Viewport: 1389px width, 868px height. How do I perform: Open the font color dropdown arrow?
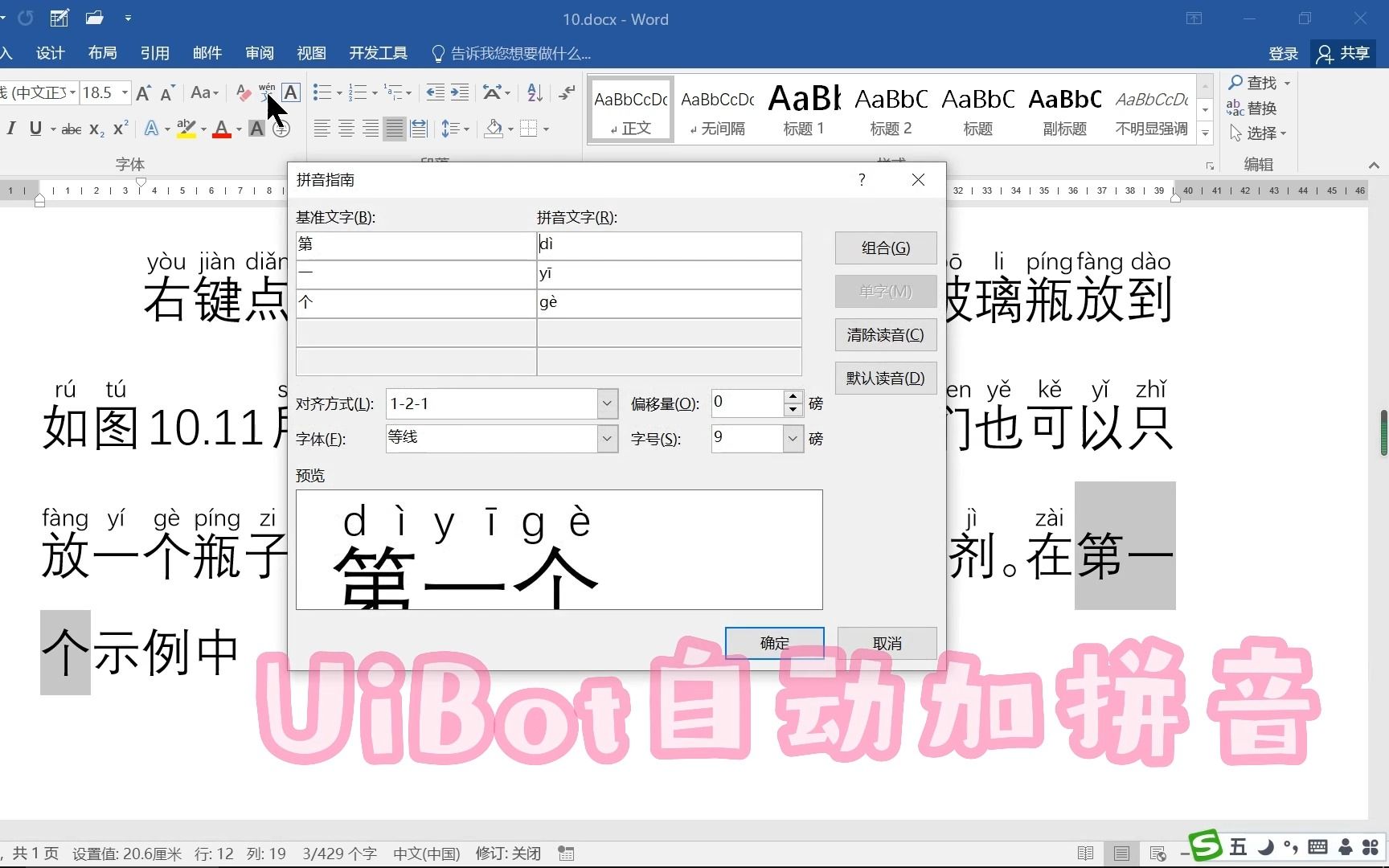point(239,129)
